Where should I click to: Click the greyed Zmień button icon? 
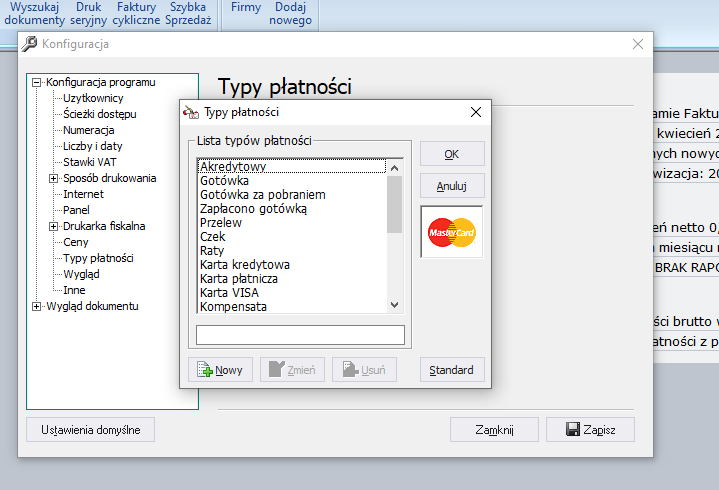(277, 369)
